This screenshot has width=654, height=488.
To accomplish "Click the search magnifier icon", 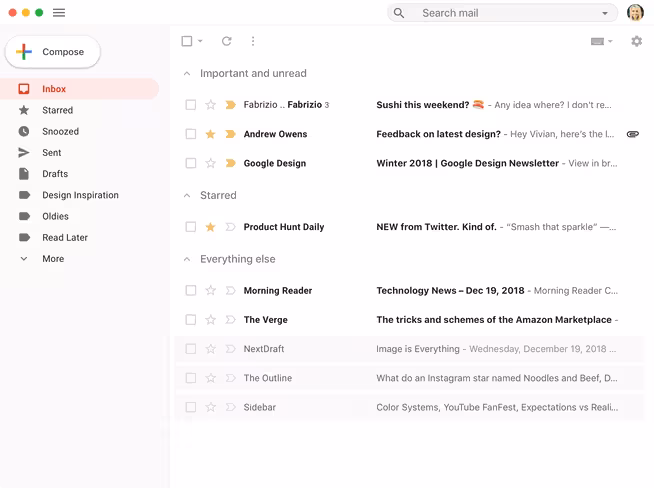I will [399, 13].
